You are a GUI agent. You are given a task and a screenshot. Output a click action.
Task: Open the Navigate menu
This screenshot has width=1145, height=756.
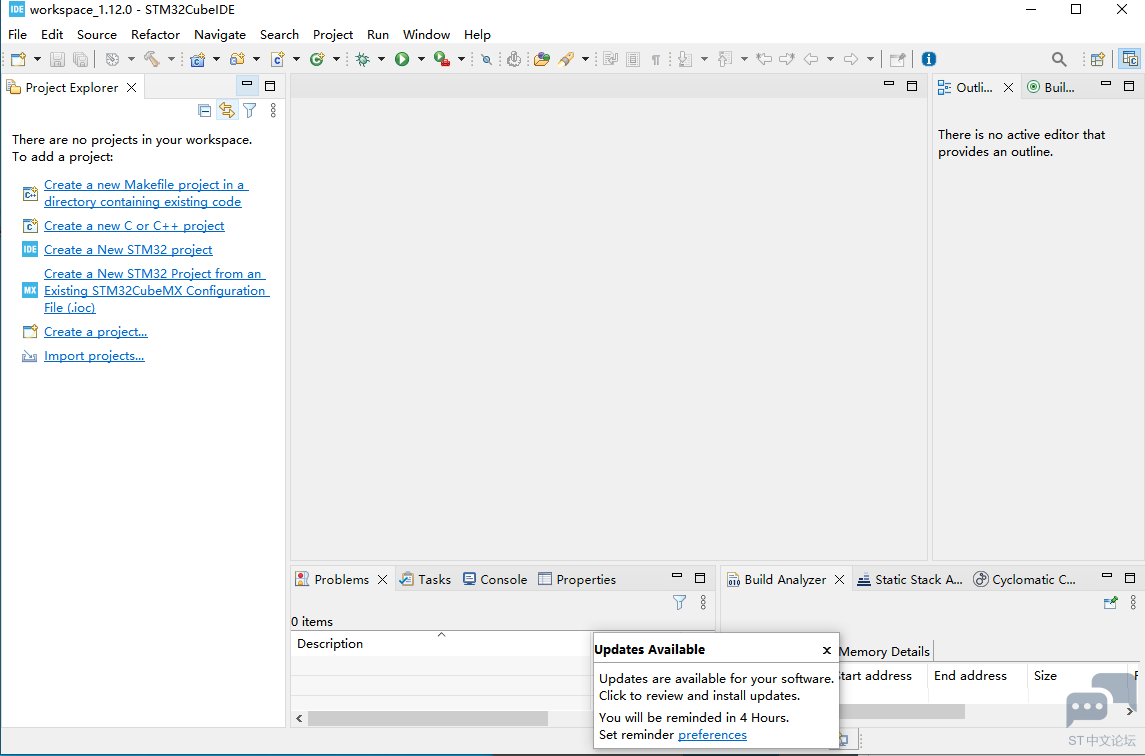click(219, 34)
